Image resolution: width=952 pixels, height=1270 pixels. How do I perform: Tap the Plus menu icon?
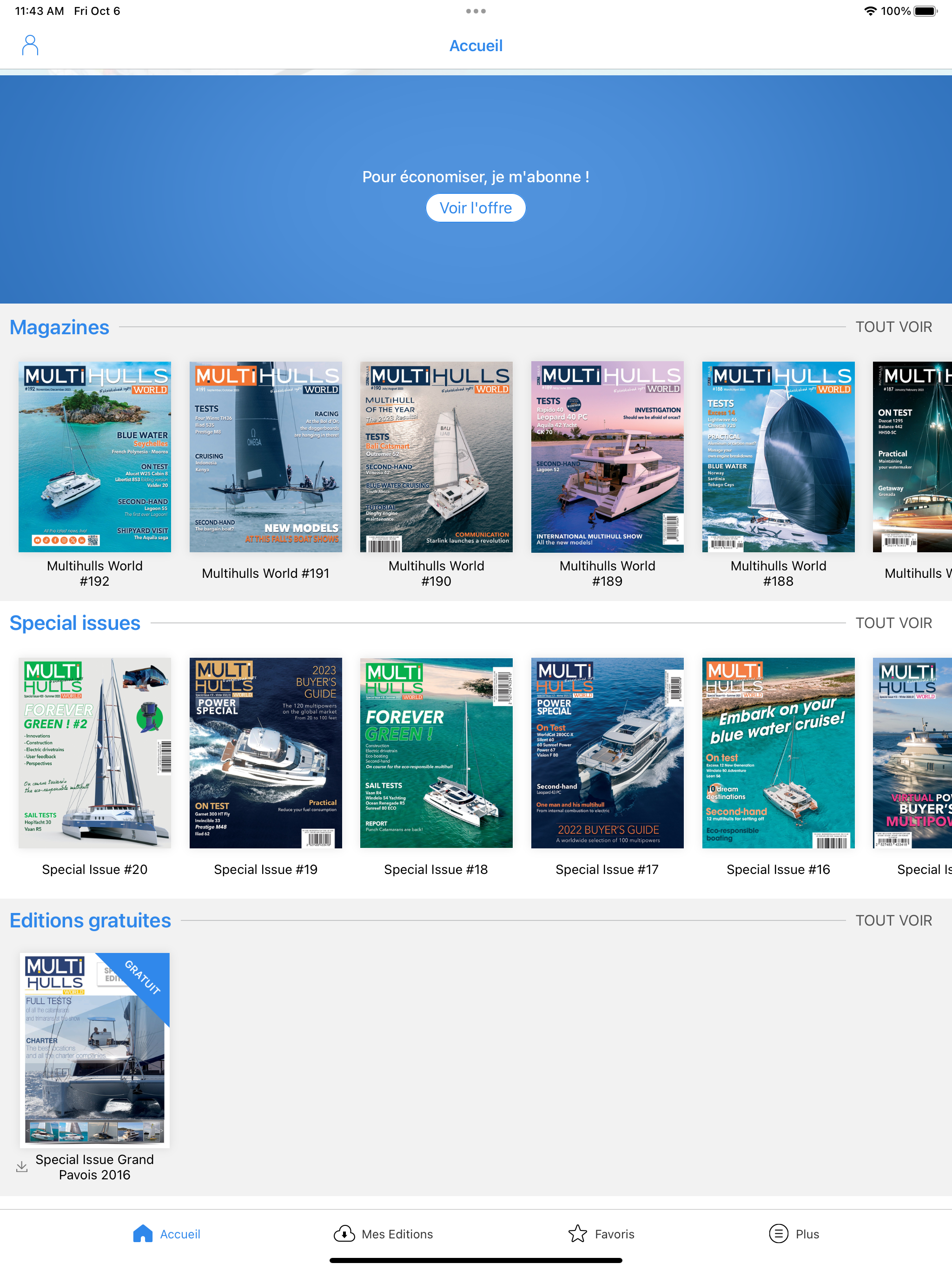pyautogui.click(x=778, y=1233)
